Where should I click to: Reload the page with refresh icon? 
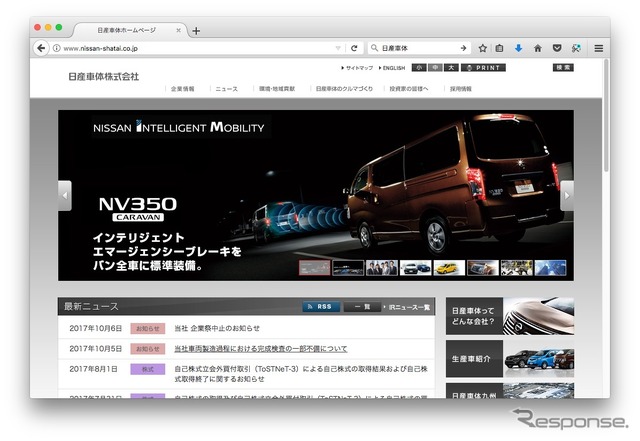[354, 48]
